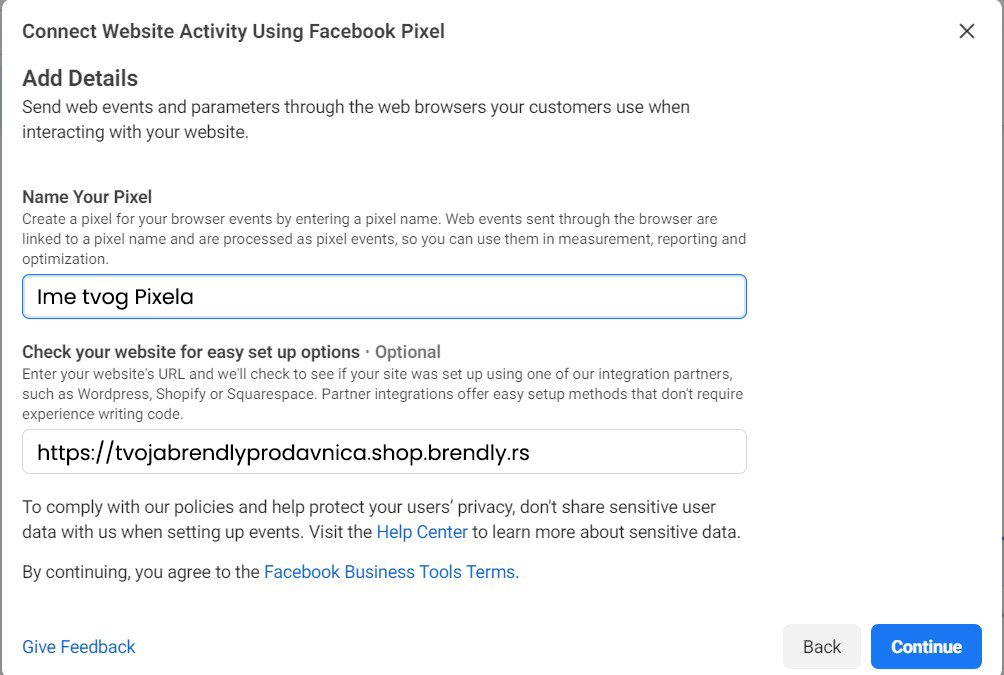Close the Facebook Pixel dialog
This screenshot has width=1004, height=675.
click(x=966, y=31)
